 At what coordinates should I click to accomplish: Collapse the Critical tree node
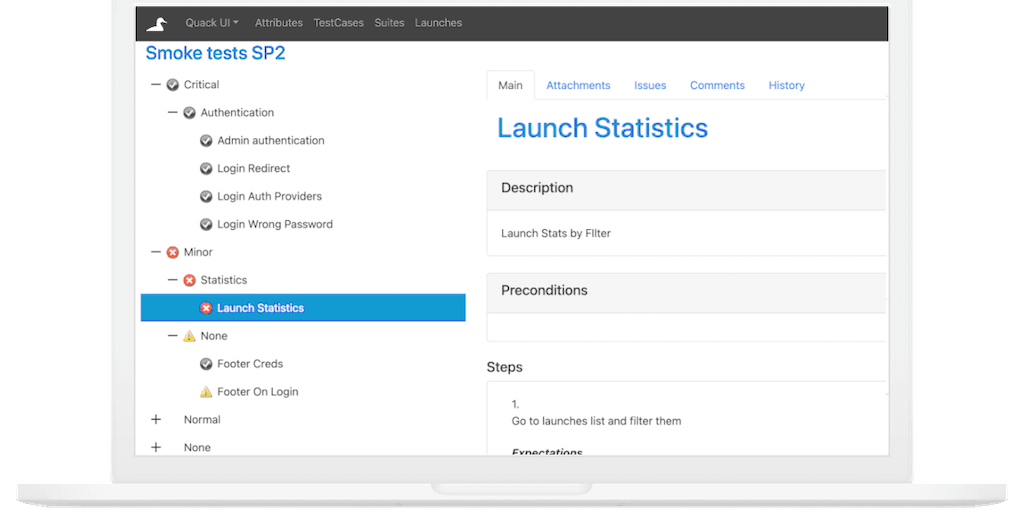(x=155, y=85)
